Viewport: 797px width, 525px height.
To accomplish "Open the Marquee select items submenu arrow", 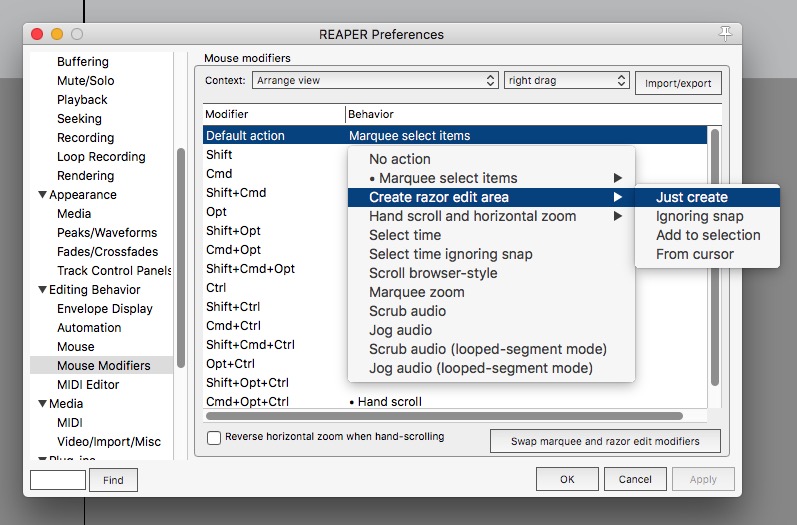I will tap(618, 178).
